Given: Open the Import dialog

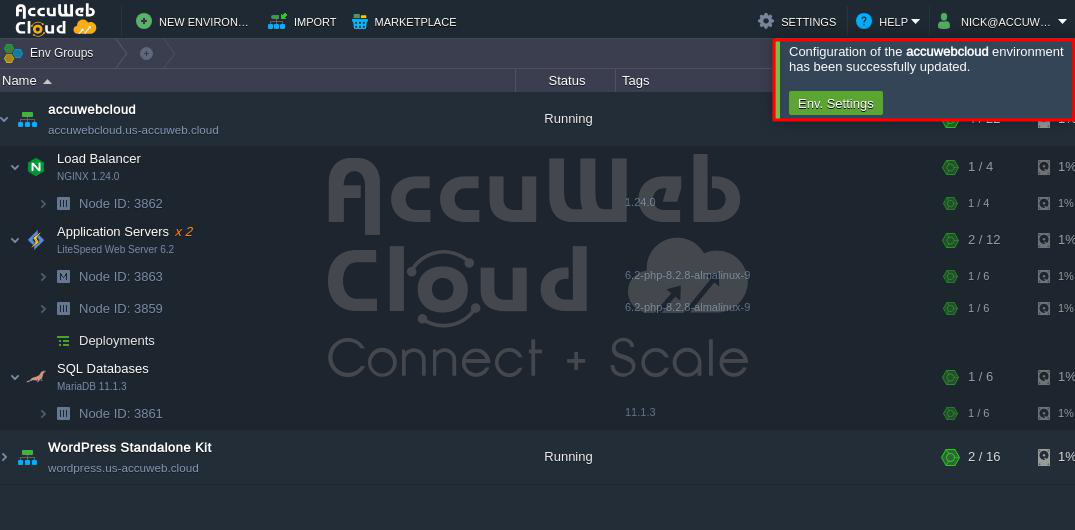Looking at the screenshot, I should coord(302,21).
